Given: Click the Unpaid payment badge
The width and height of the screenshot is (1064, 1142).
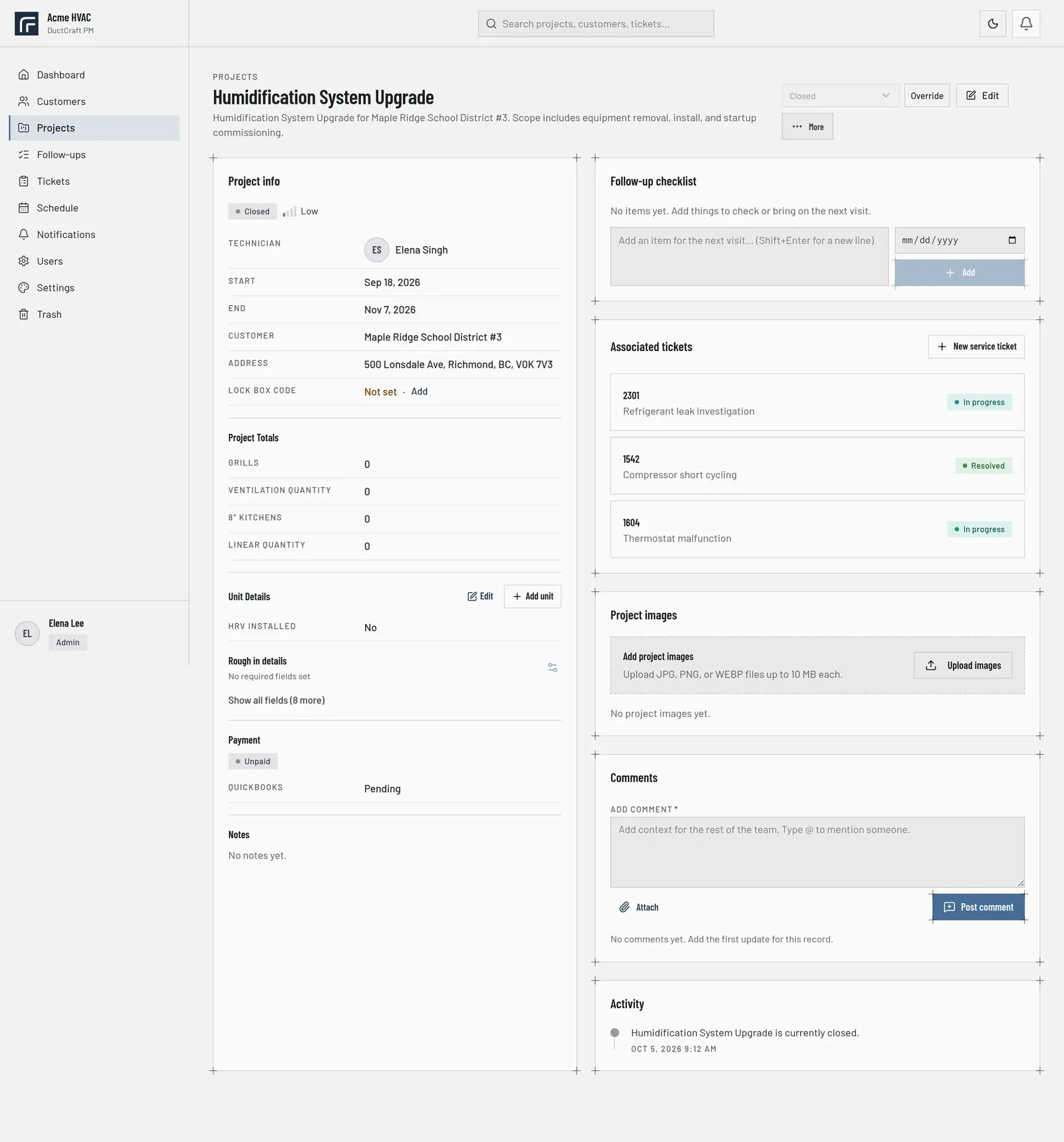Looking at the screenshot, I should [253, 762].
